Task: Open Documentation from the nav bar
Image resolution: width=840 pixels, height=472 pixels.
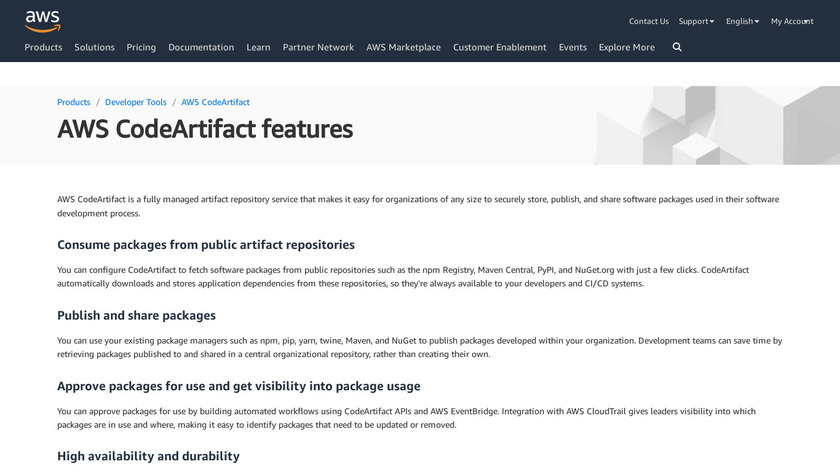Action: pos(201,47)
